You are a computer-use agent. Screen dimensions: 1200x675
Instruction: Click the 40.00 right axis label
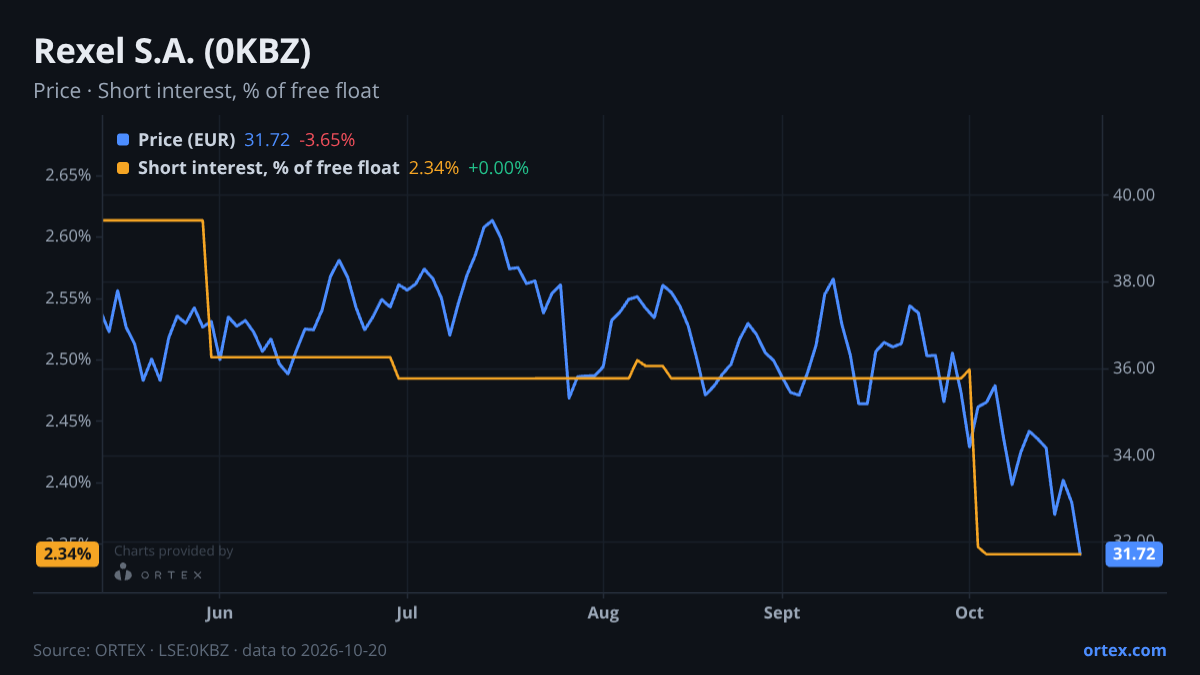[1134, 195]
